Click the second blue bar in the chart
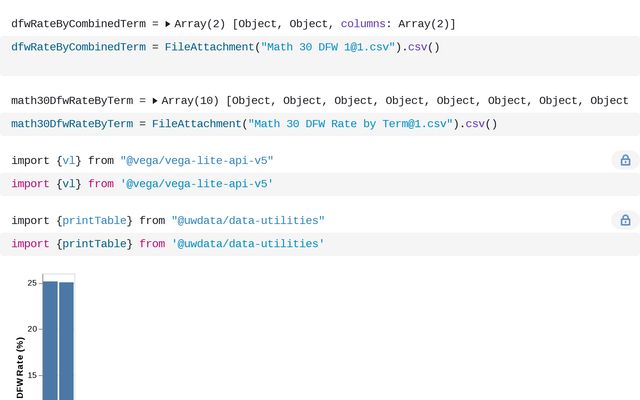 66,340
